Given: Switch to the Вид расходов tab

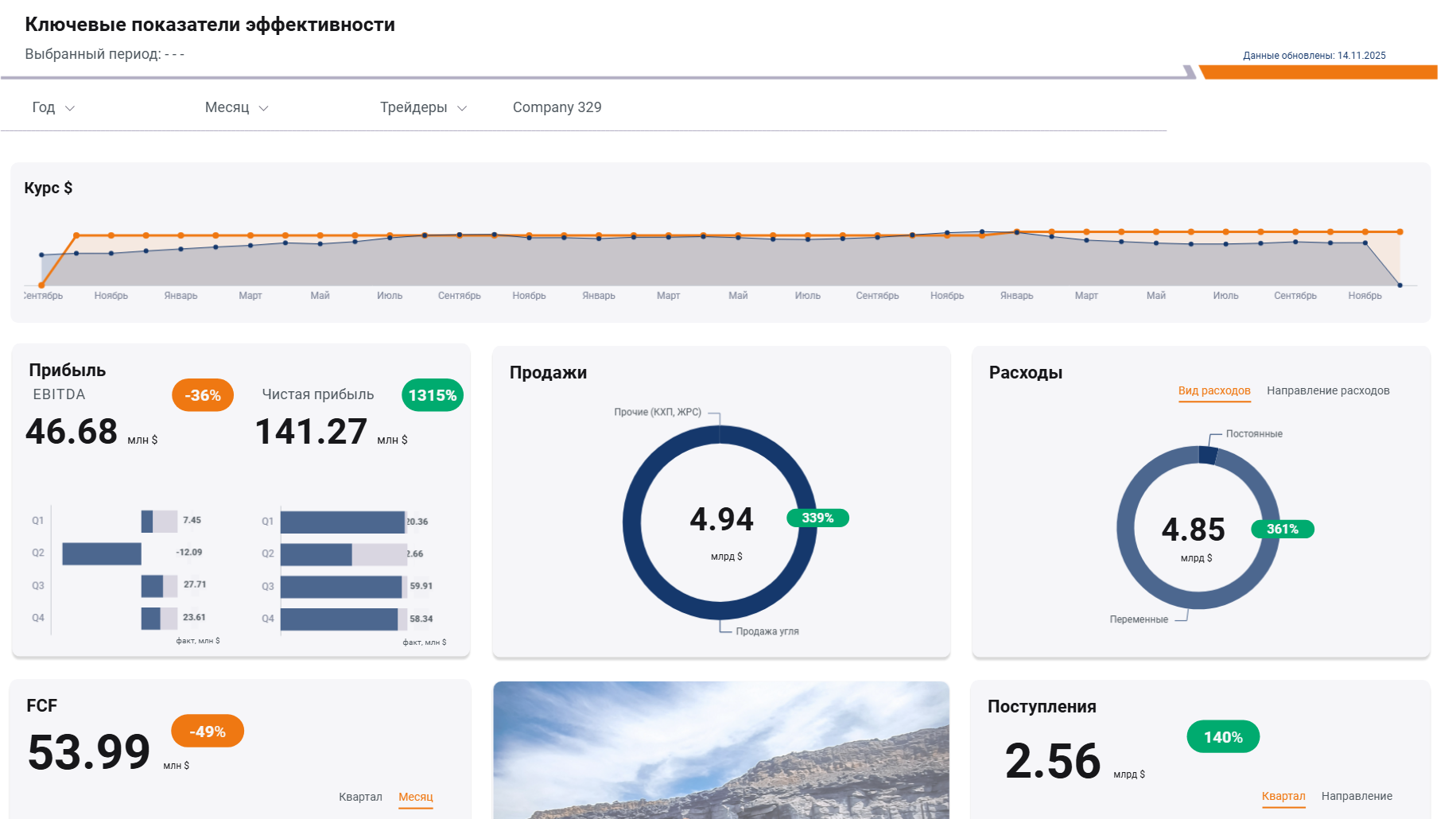Looking at the screenshot, I should pyautogui.click(x=1214, y=390).
